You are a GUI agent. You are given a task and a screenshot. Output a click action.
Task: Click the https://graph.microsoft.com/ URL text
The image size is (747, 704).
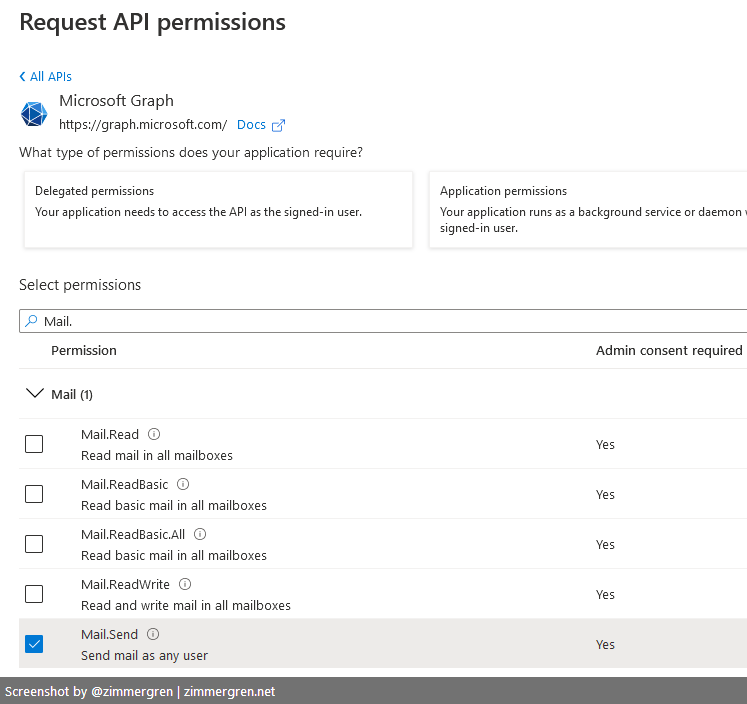click(x=143, y=125)
